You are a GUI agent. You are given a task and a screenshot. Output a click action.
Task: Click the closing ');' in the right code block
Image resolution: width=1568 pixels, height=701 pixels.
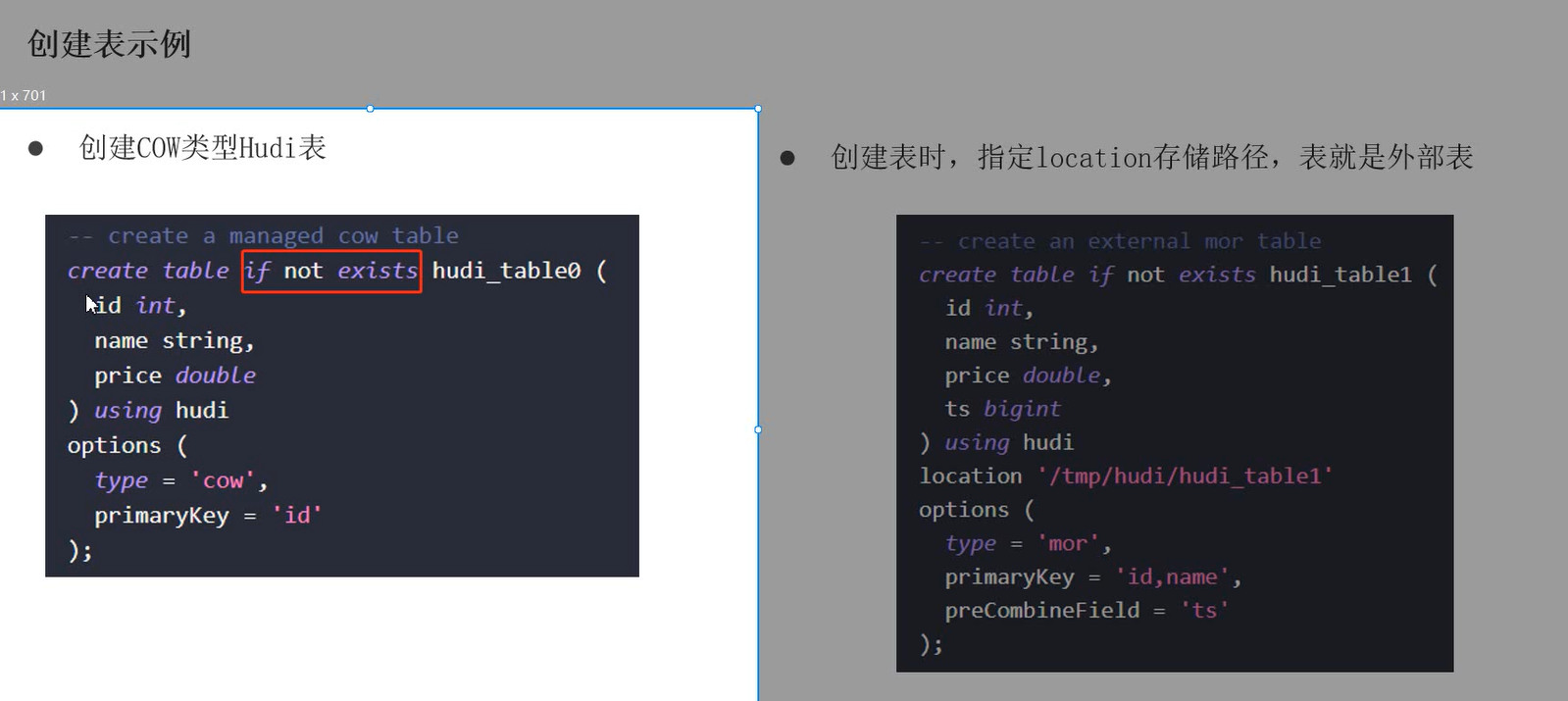pos(932,644)
